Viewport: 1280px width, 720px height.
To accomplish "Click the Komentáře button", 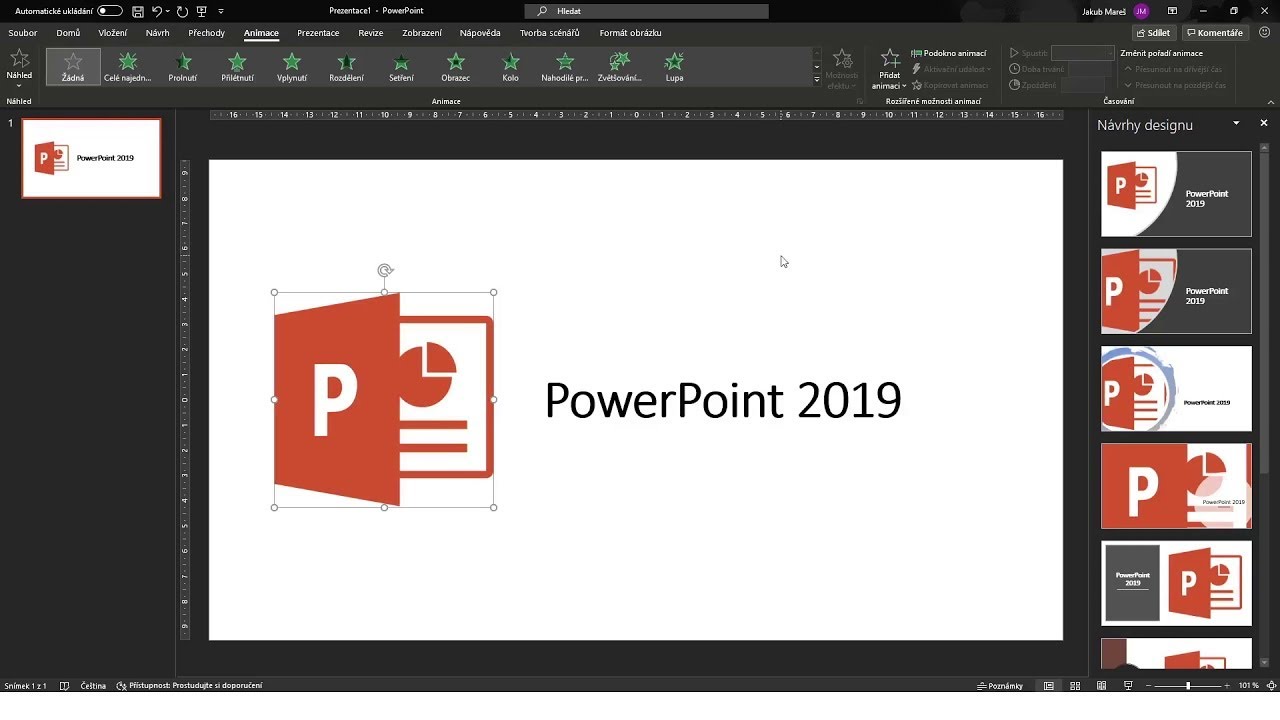I will point(1214,33).
